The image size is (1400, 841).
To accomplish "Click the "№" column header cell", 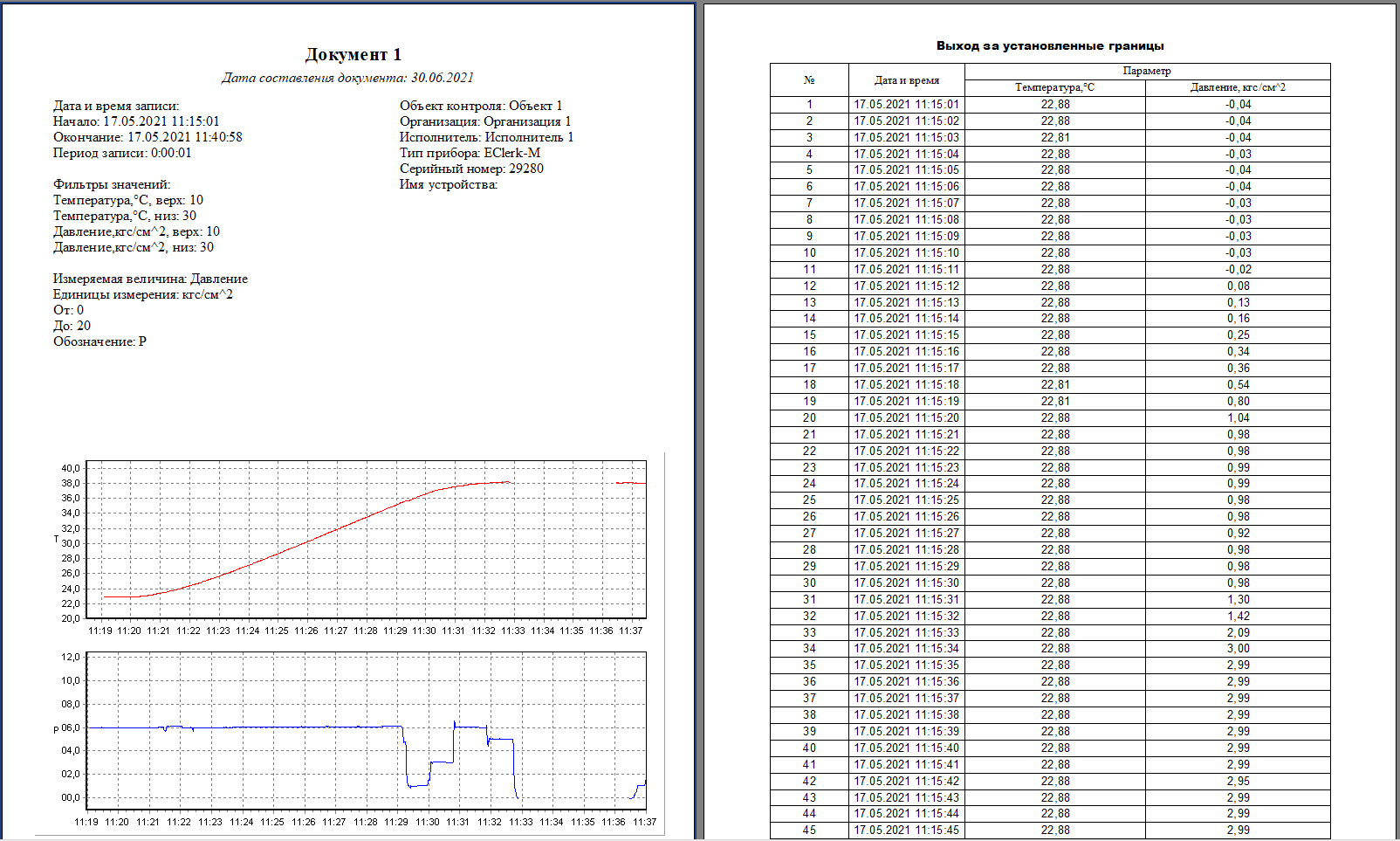I will point(809,80).
